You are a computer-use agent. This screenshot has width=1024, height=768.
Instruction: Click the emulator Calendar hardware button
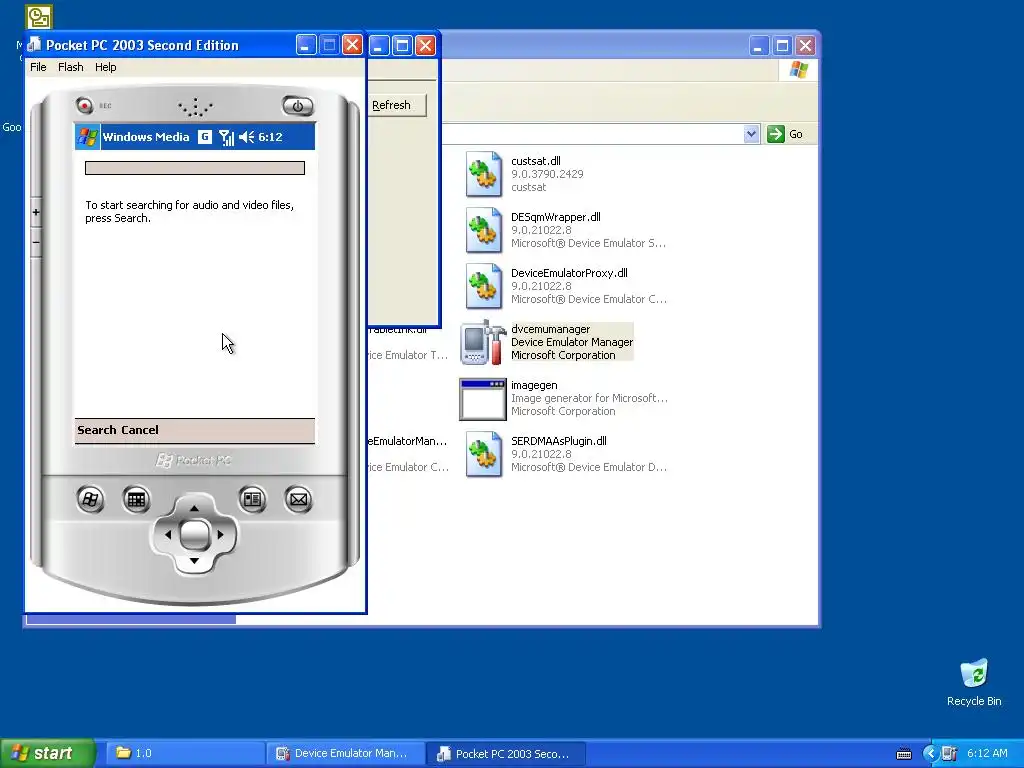[x=136, y=500]
